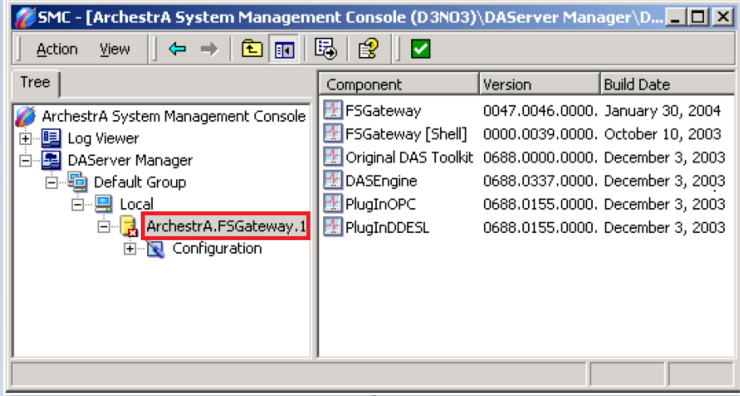
Task: Sort by the Build Date column header
Action: [x=667, y=84]
